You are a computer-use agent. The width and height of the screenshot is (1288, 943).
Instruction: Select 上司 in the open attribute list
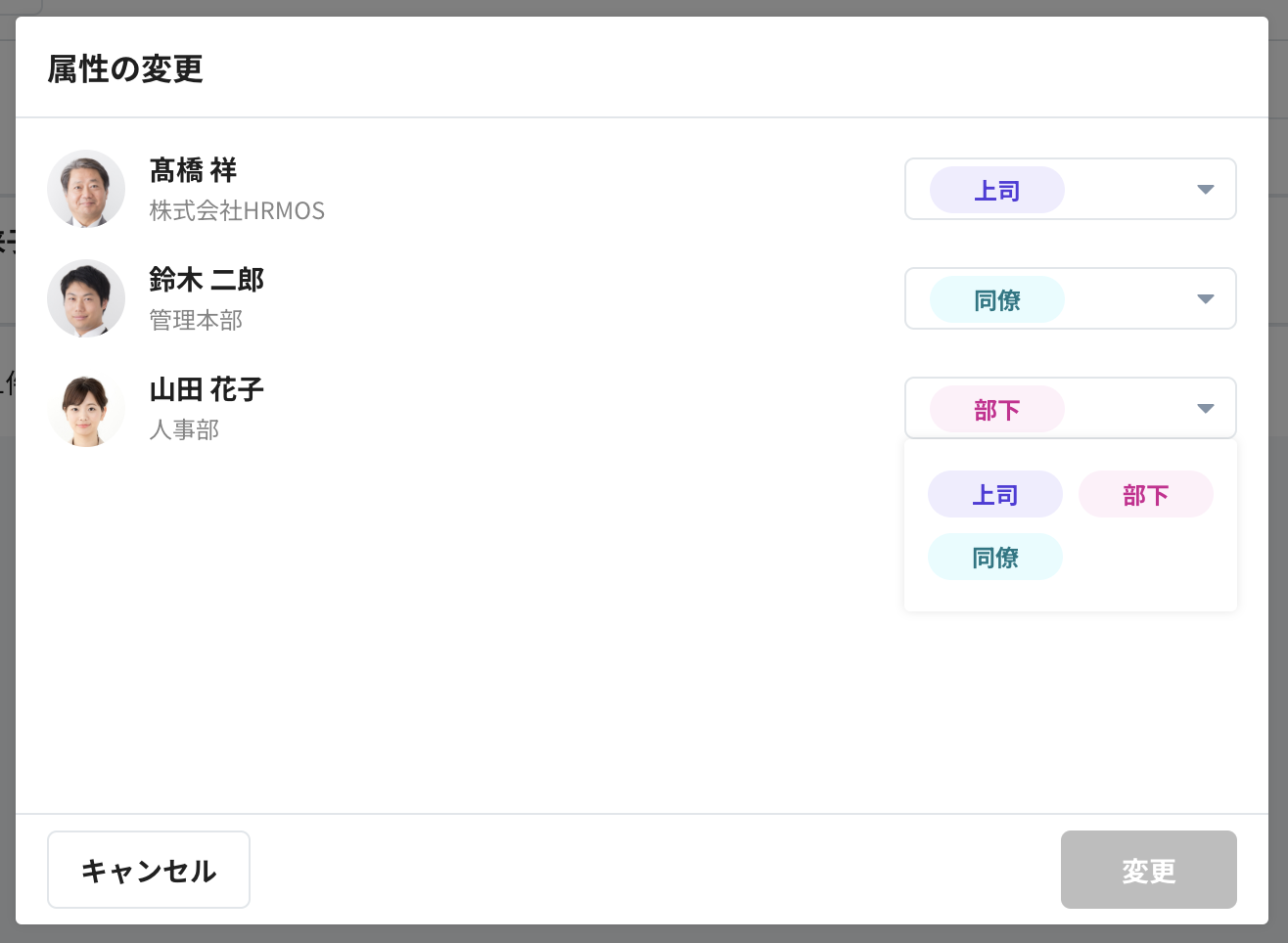994,494
